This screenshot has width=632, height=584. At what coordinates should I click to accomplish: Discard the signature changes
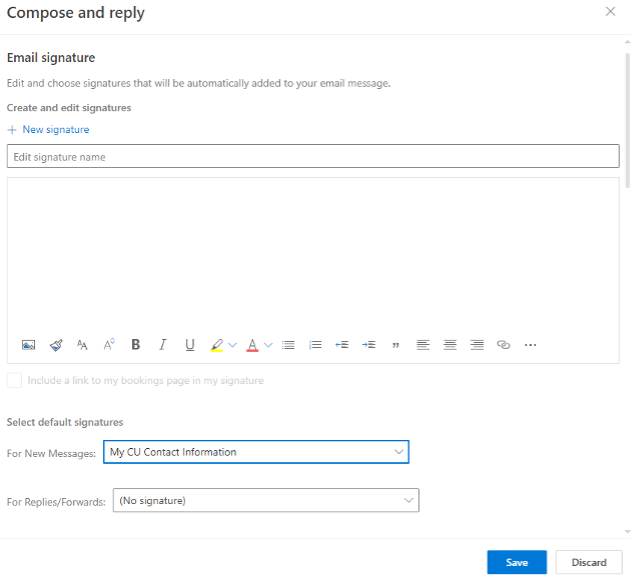pos(589,562)
